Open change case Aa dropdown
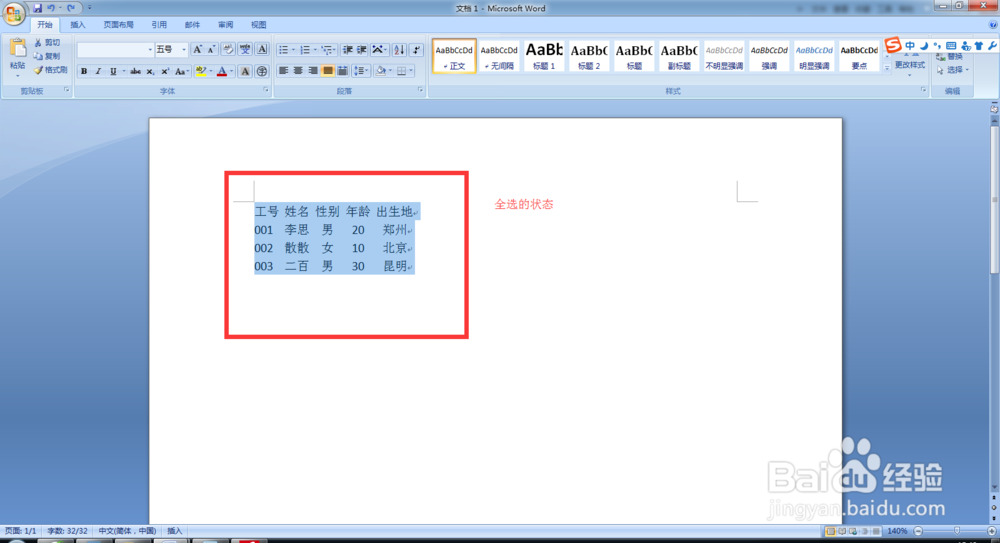The width and height of the screenshot is (1000, 543). [182, 71]
